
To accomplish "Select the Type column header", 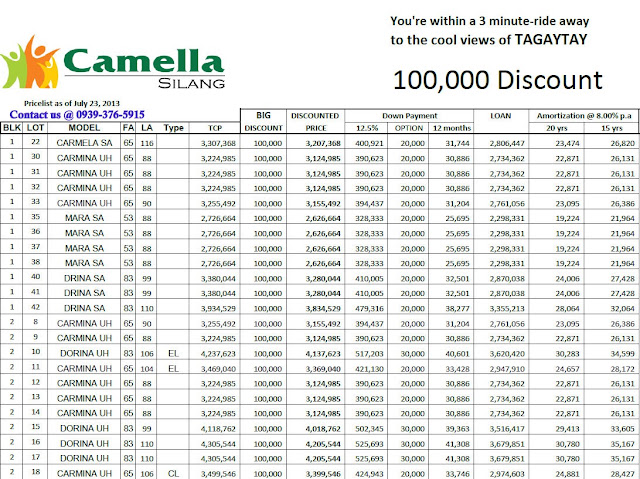I will (x=173, y=128).
